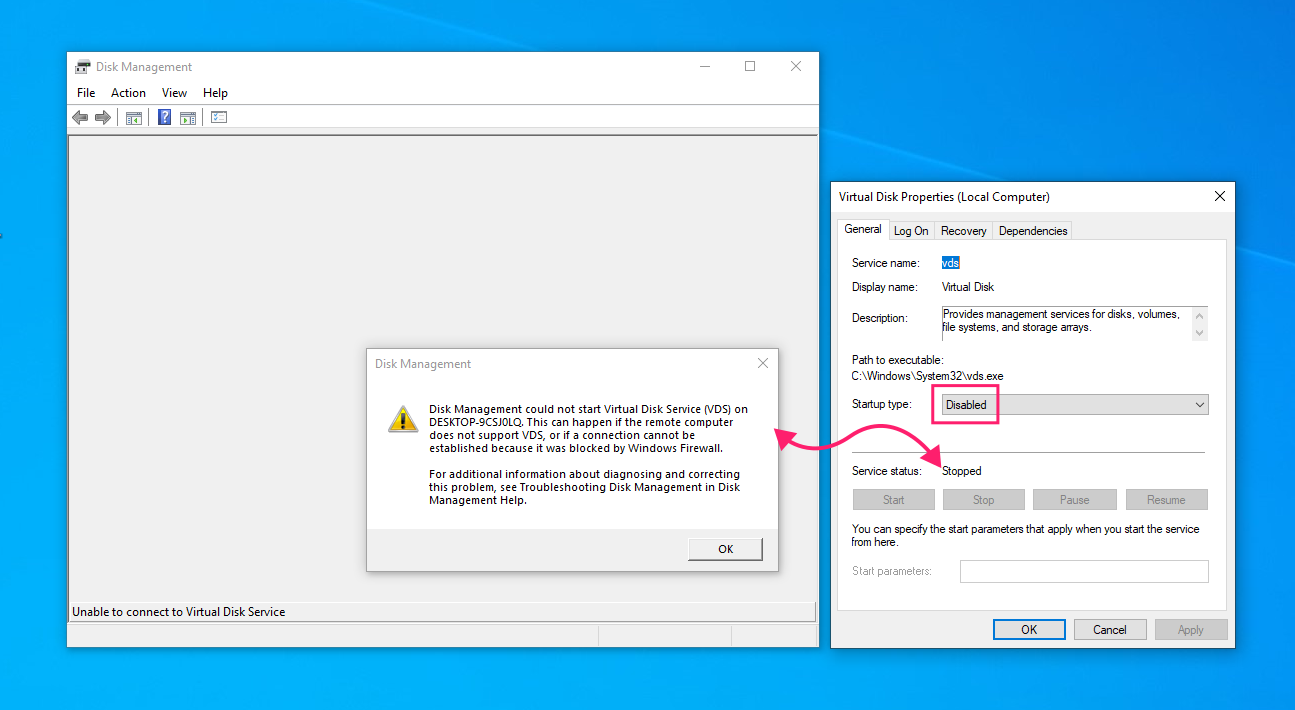Click the Stop service button
Image resolution: width=1295 pixels, height=710 pixels.
click(x=984, y=500)
